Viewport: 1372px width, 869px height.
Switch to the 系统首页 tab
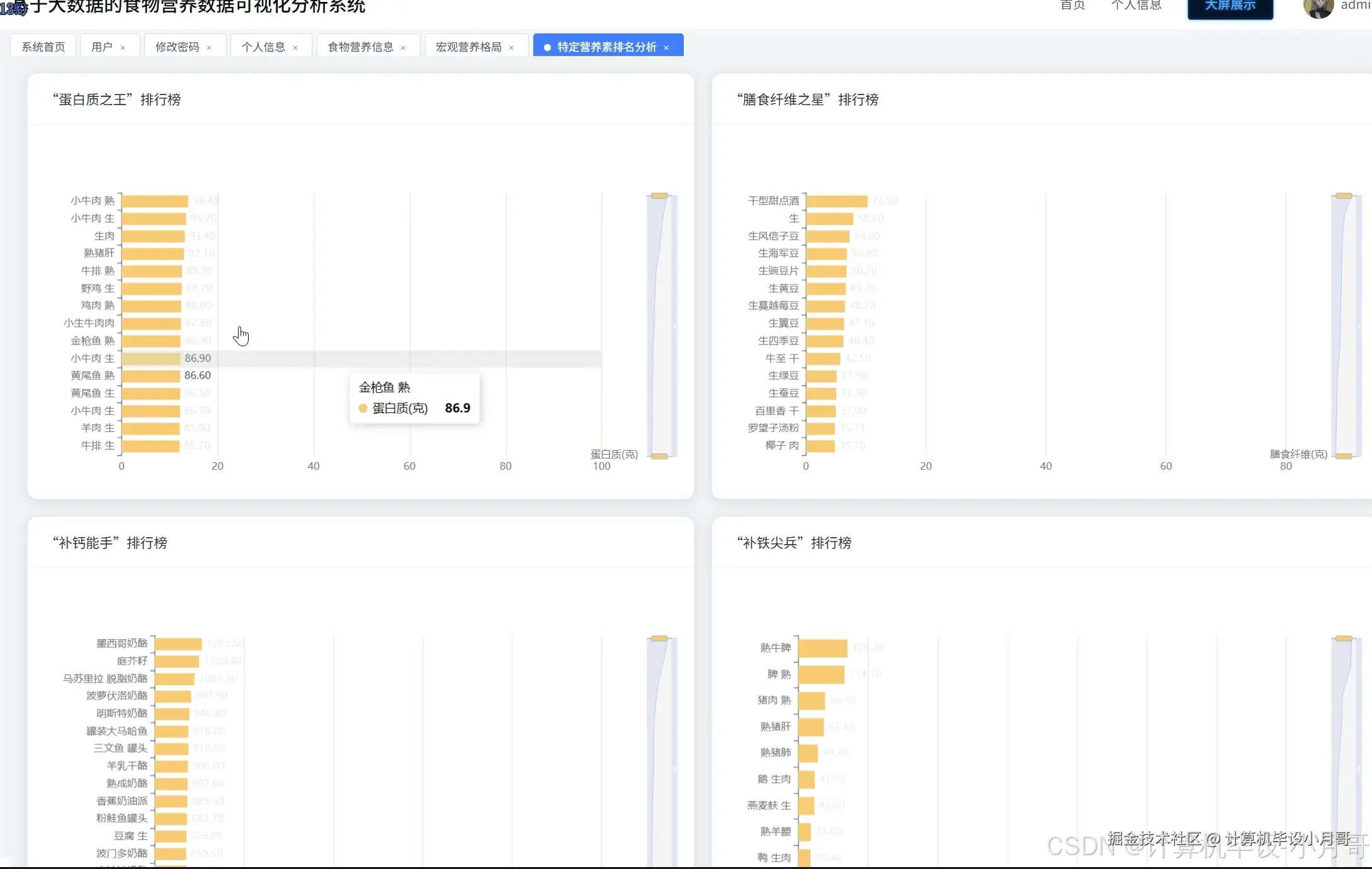tap(43, 47)
